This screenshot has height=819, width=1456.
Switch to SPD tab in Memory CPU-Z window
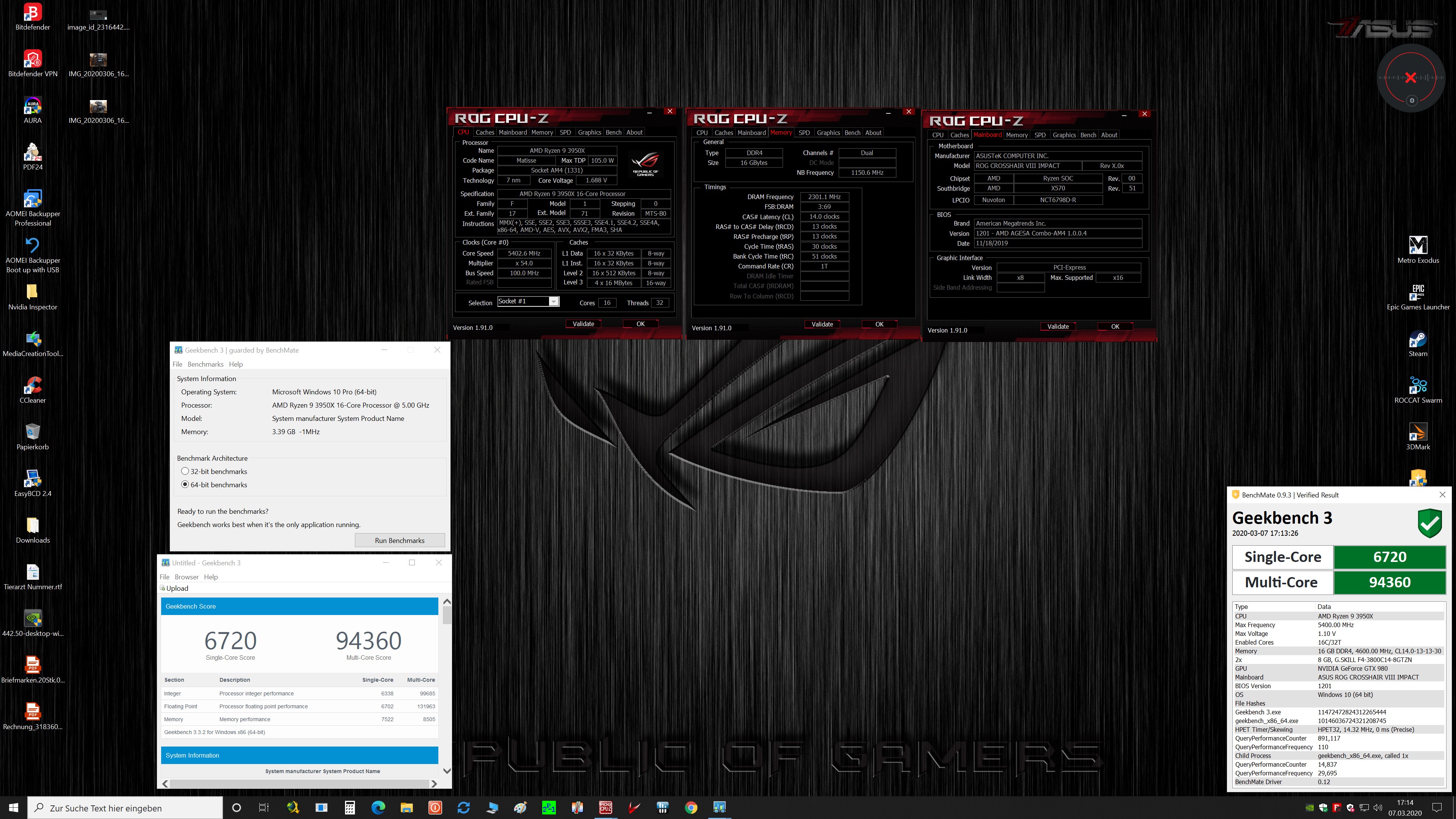coord(804,133)
